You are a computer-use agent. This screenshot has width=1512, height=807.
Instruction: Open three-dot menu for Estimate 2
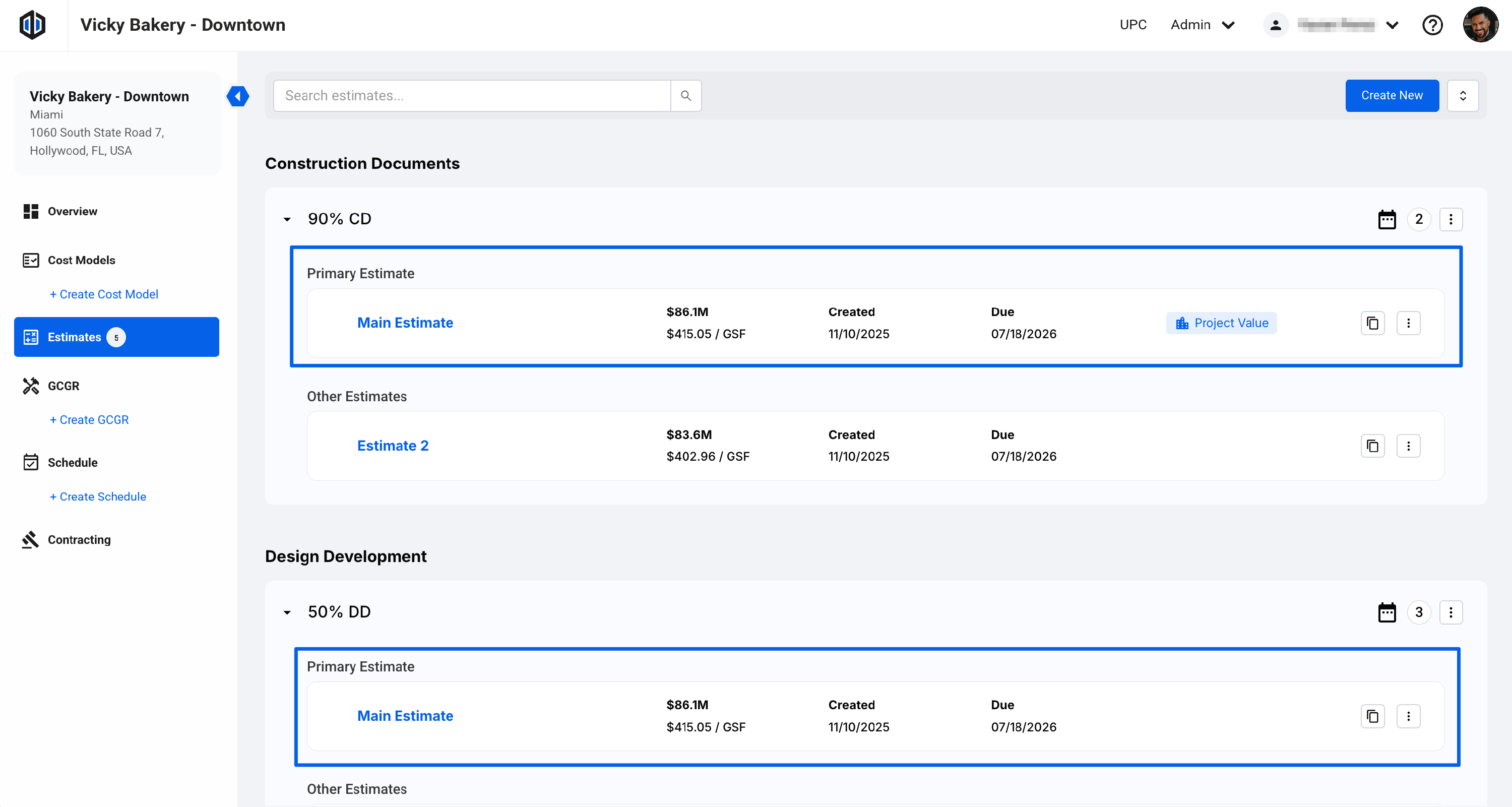[1408, 446]
